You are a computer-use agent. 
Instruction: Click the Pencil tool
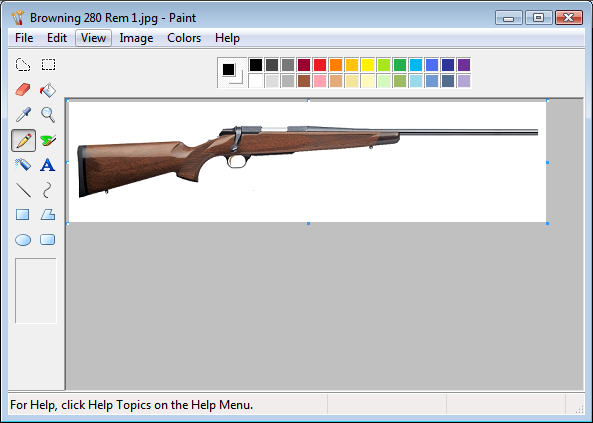[23, 140]
